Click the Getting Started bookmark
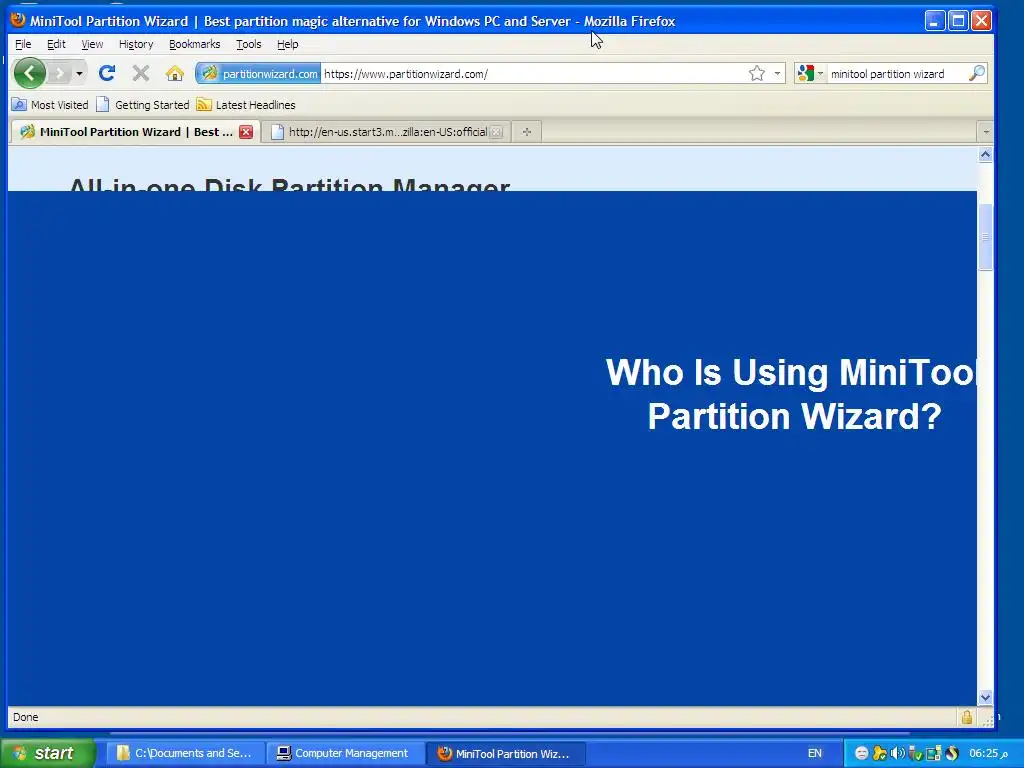This screenshot has width=1024, height=768. point(142,104)
